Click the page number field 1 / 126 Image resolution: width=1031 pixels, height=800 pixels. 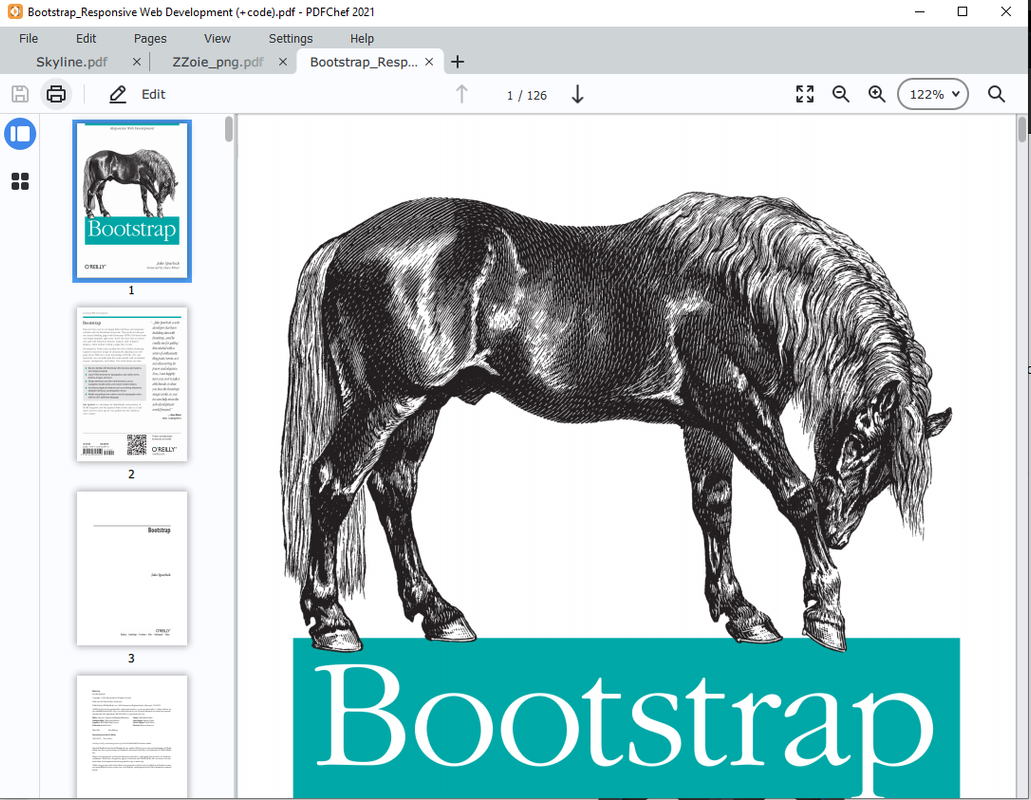click(x=526, y=95)
